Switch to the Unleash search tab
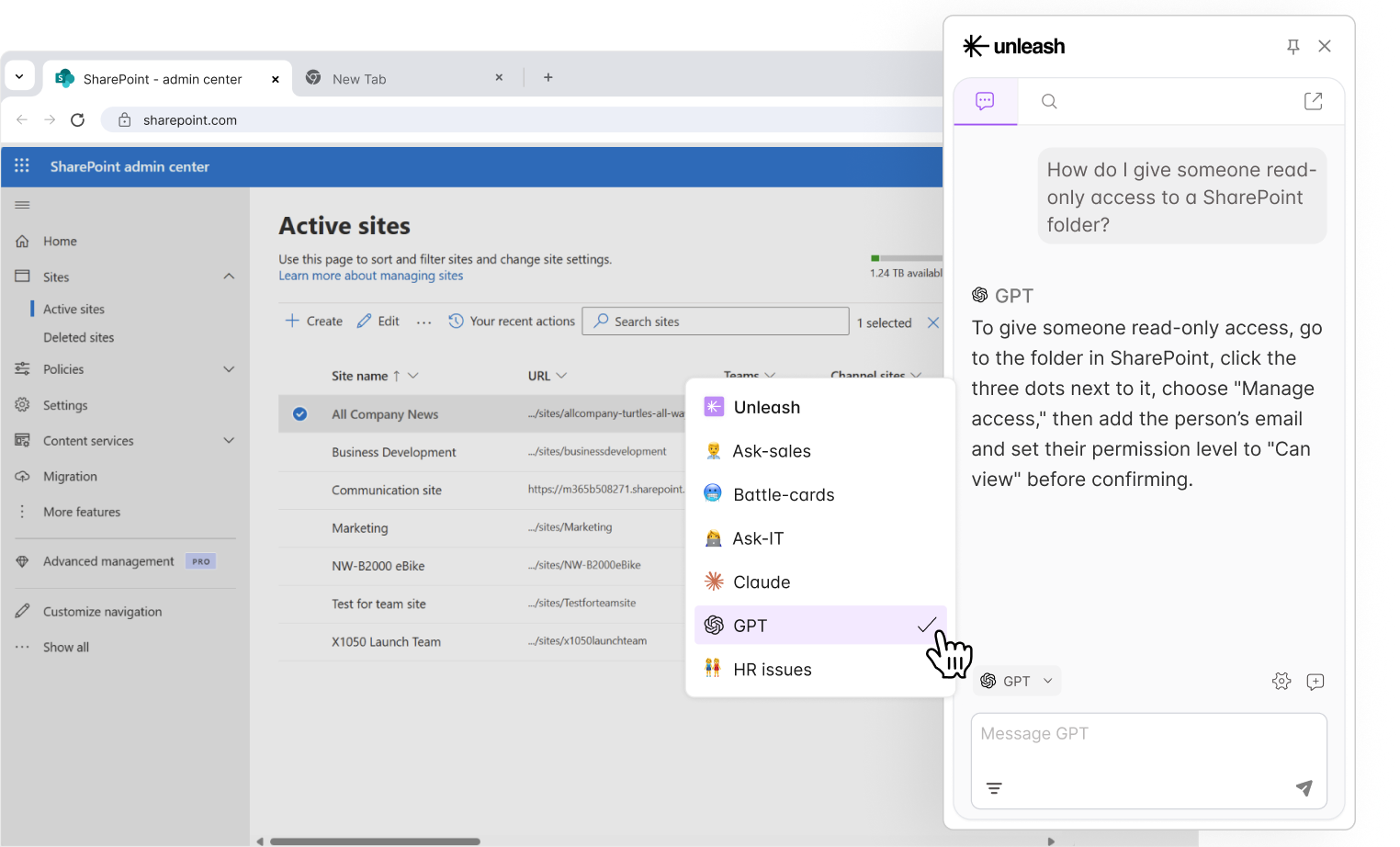The height and width of the screenshot is (847, 1400). (x=1049, y=101)
